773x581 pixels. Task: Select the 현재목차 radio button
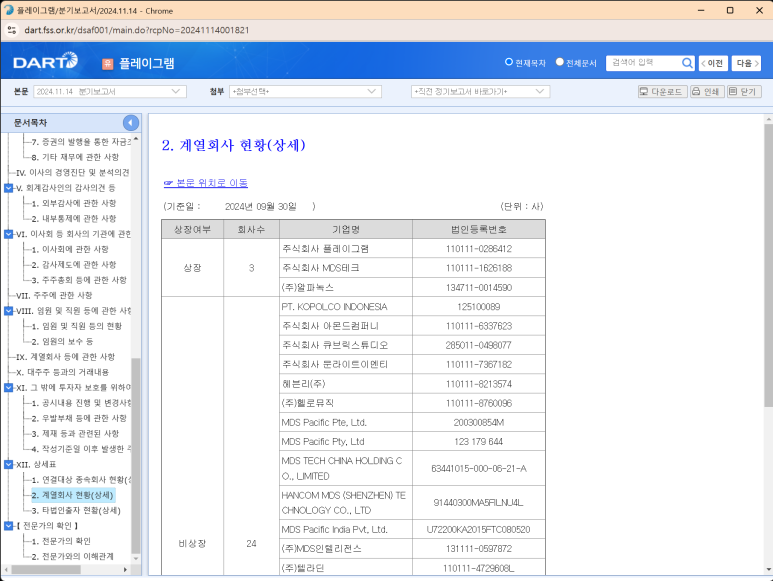tap(509, 62)
